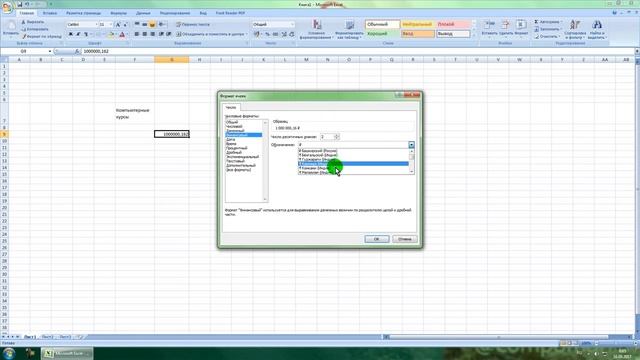
Task: Open the font size dropdown
Action: pyautogui.click(x=111, y=24)
